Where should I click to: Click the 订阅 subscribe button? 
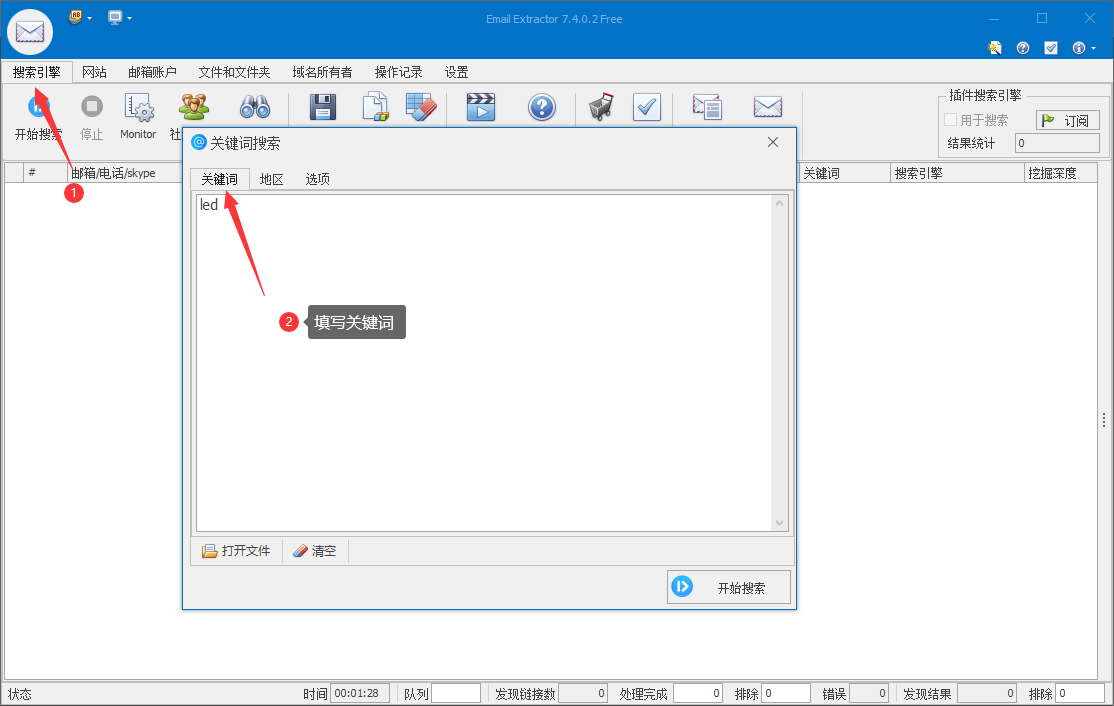coord(1067,120)
